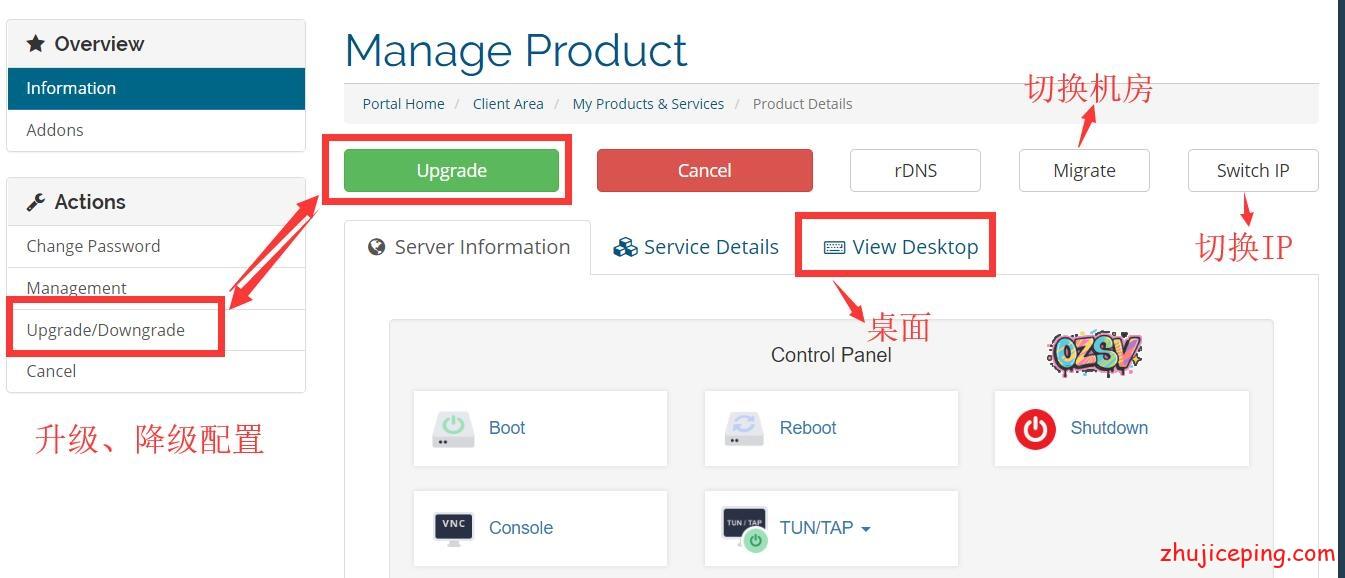This screenshot has height=578, width=1345.
Task: Open the Service Details tab
Action: point(696,247)
